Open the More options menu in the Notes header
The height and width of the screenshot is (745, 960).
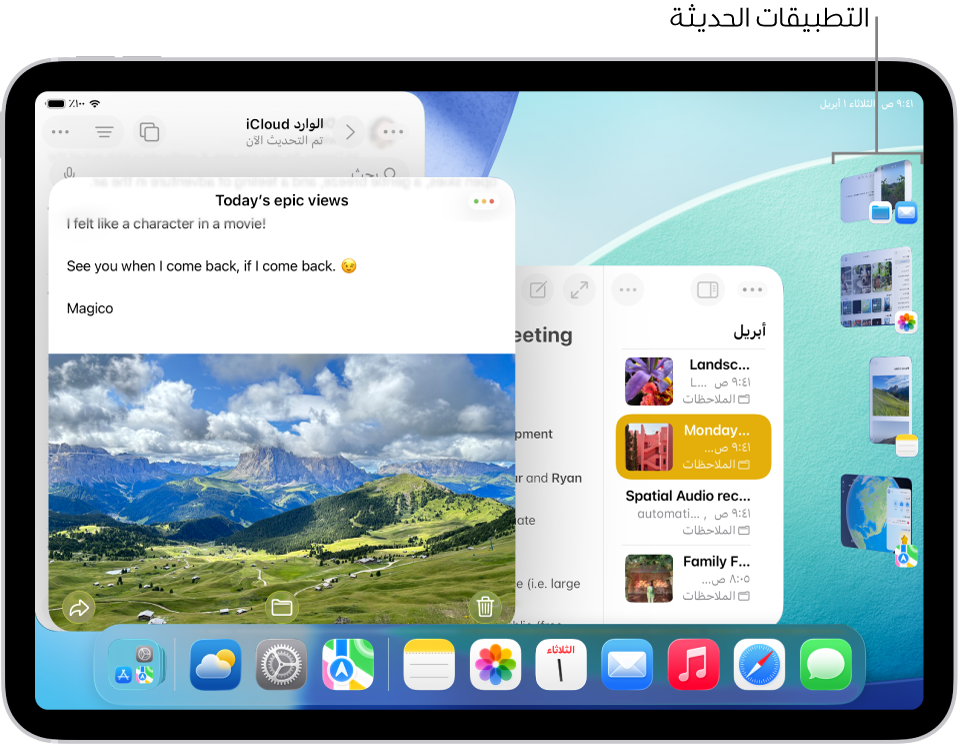pos(752,289)
